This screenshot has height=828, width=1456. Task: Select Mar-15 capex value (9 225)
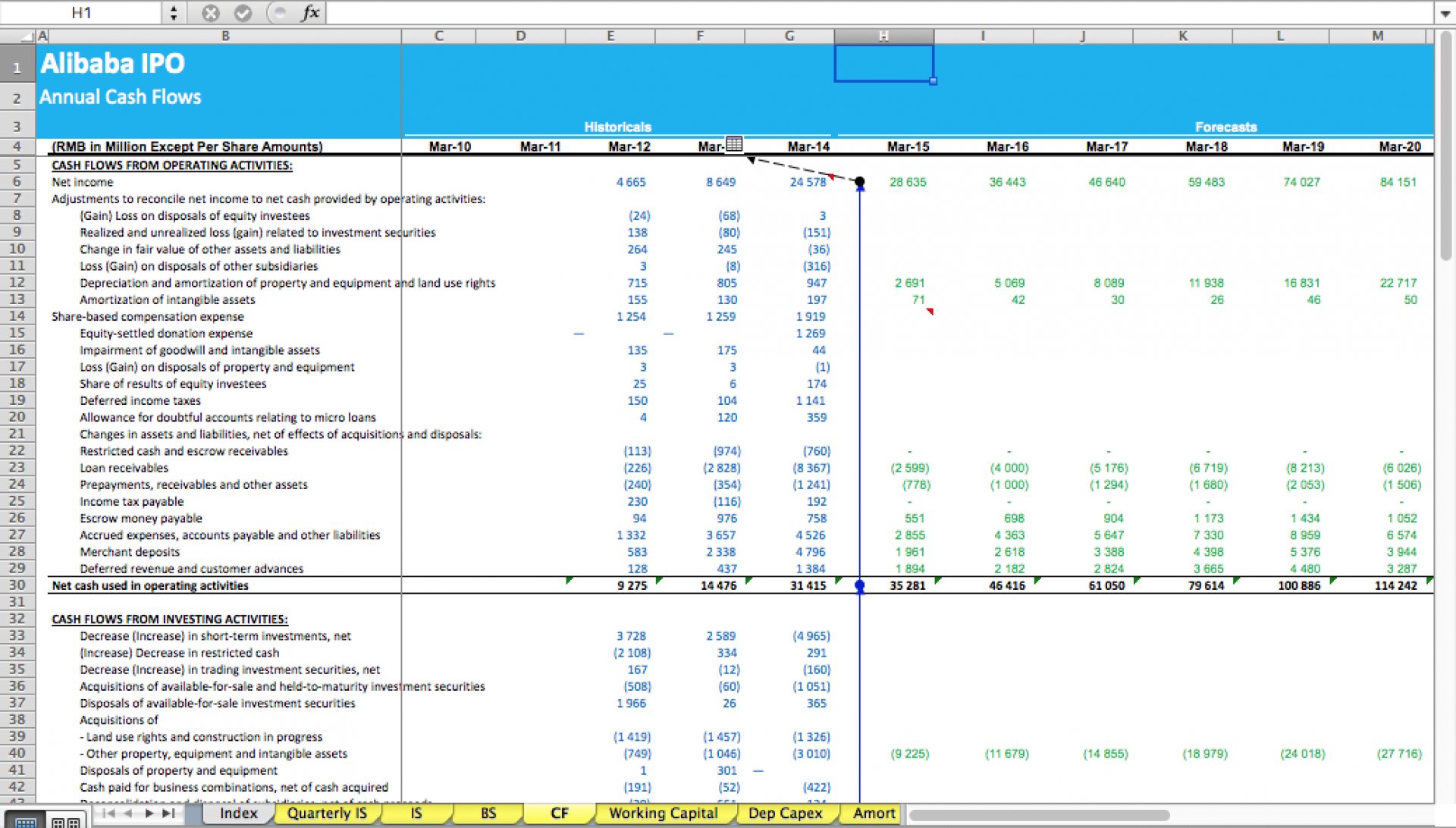coord(909,754)
